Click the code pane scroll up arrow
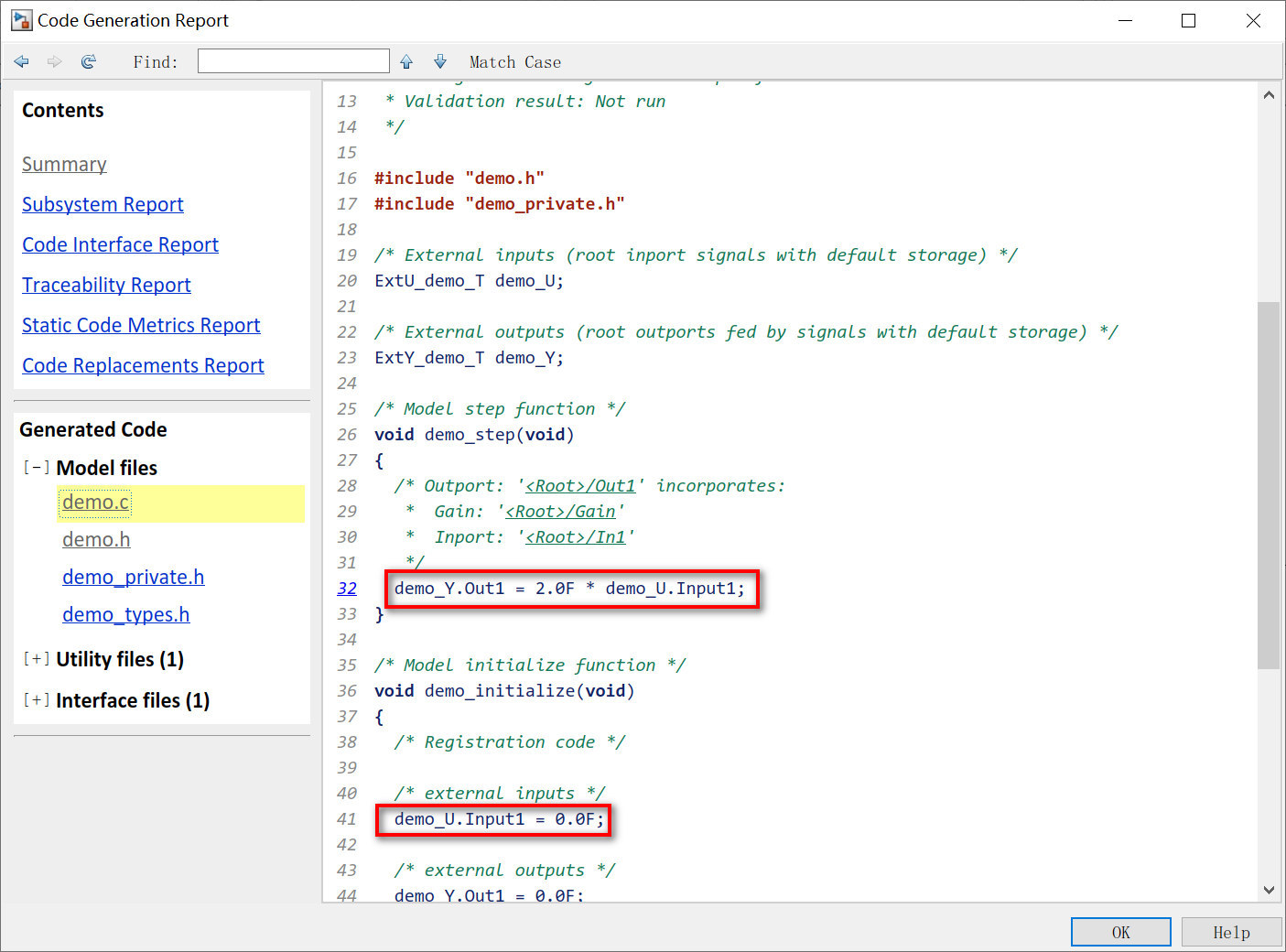The height and width of the screenshot is (952, 1286). coord(1269,95)
